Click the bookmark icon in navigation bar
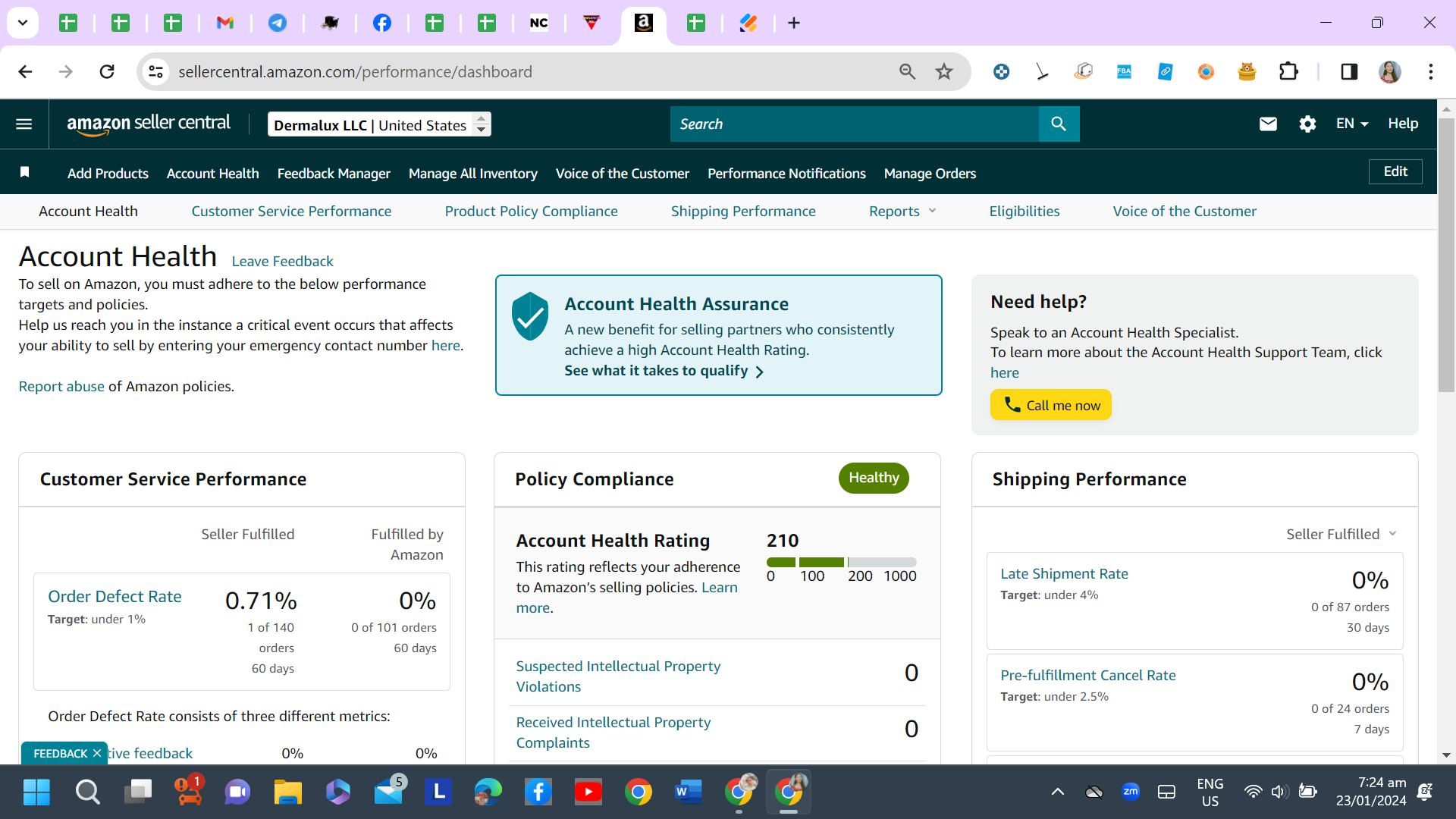The width and height of the screenshot is (1456, 819). click(x=24, y=173)
